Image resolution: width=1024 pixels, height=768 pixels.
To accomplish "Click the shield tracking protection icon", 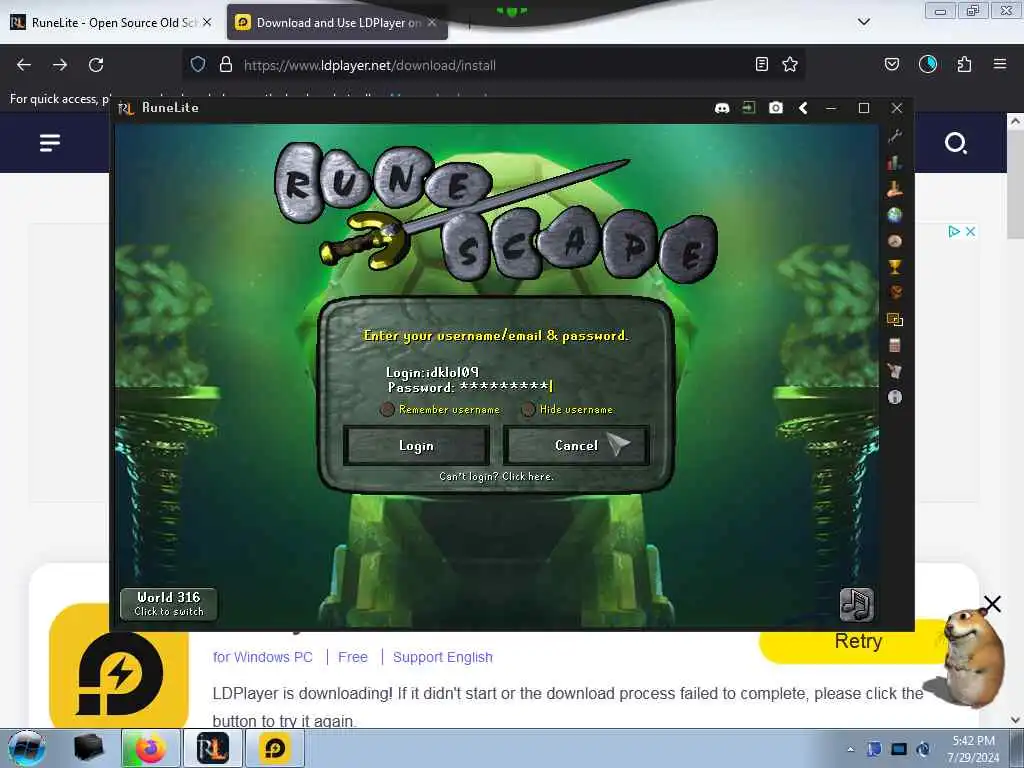I will coord(198,64).
